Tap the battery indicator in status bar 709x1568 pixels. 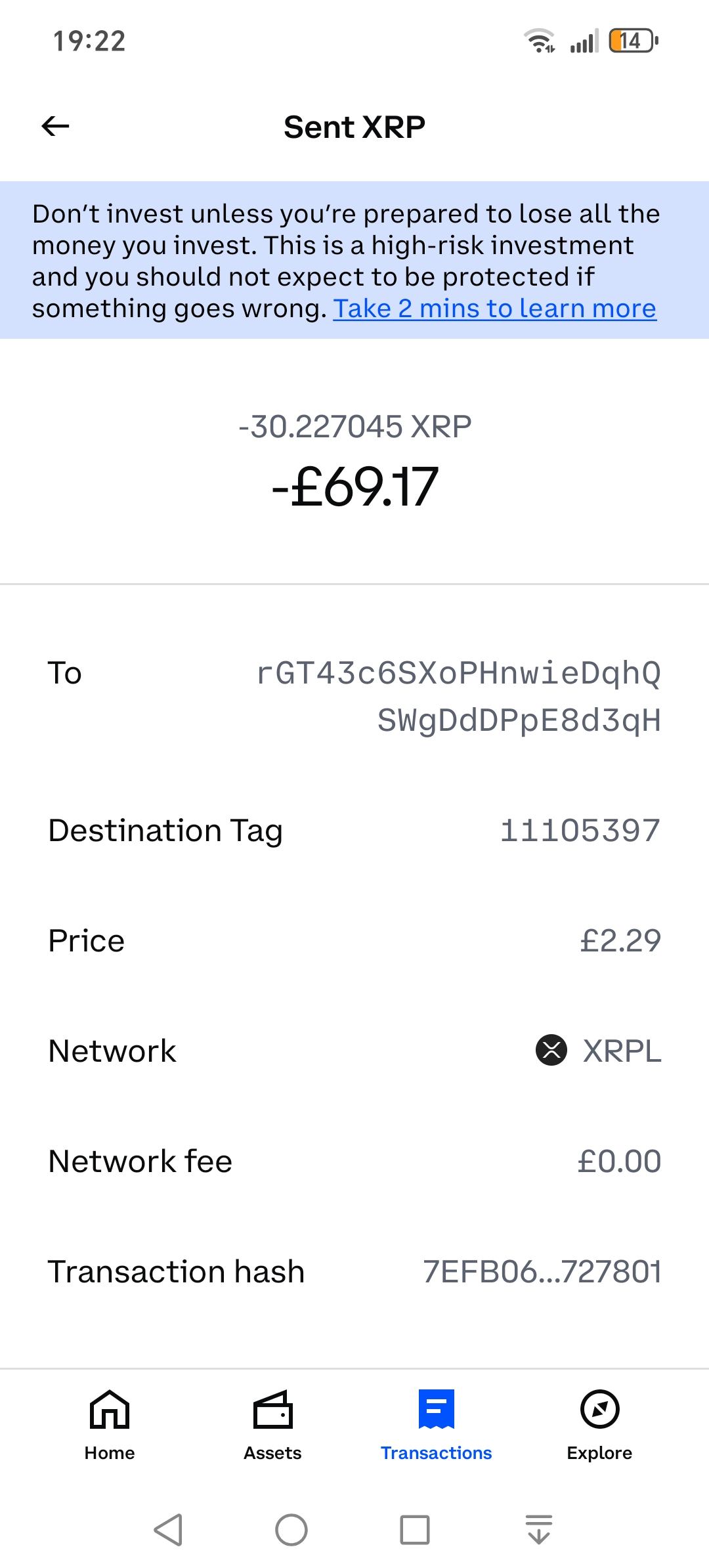[633, 41]
